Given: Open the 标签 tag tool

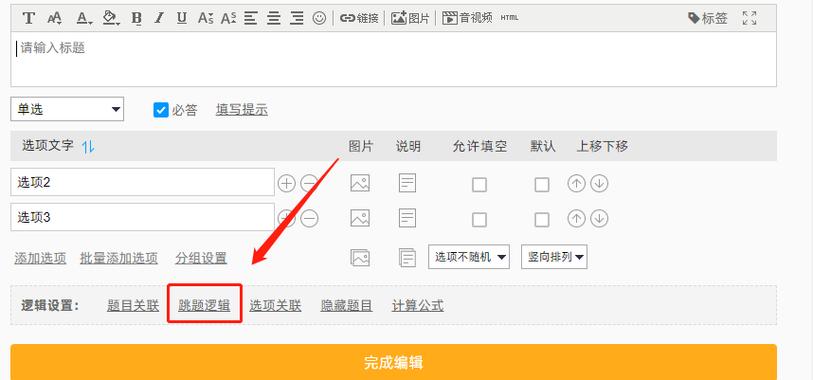Looking at the screenshot, I should click(x=708, y=18).
